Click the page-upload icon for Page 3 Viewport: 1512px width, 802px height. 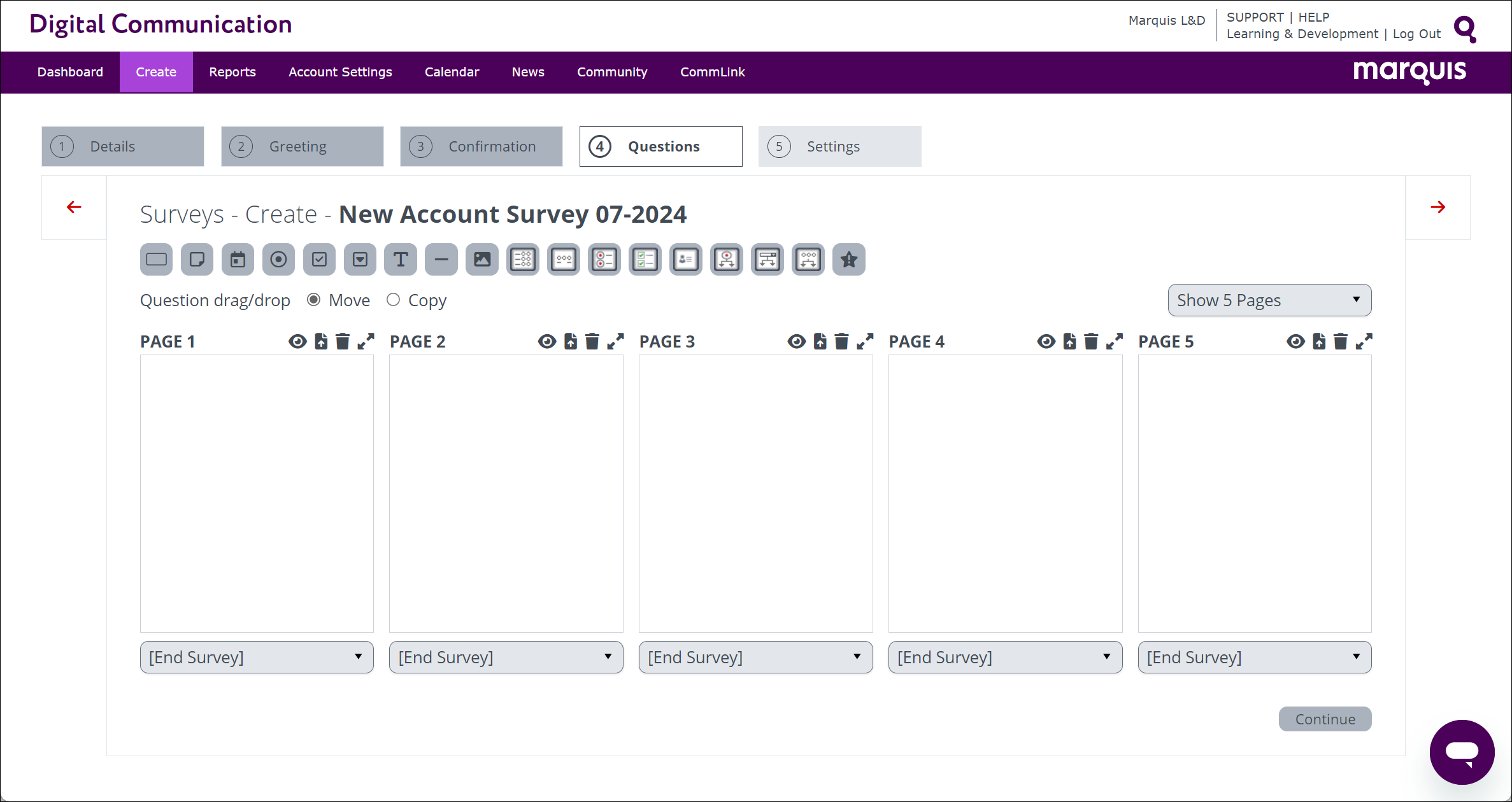[x=820, y=342]
